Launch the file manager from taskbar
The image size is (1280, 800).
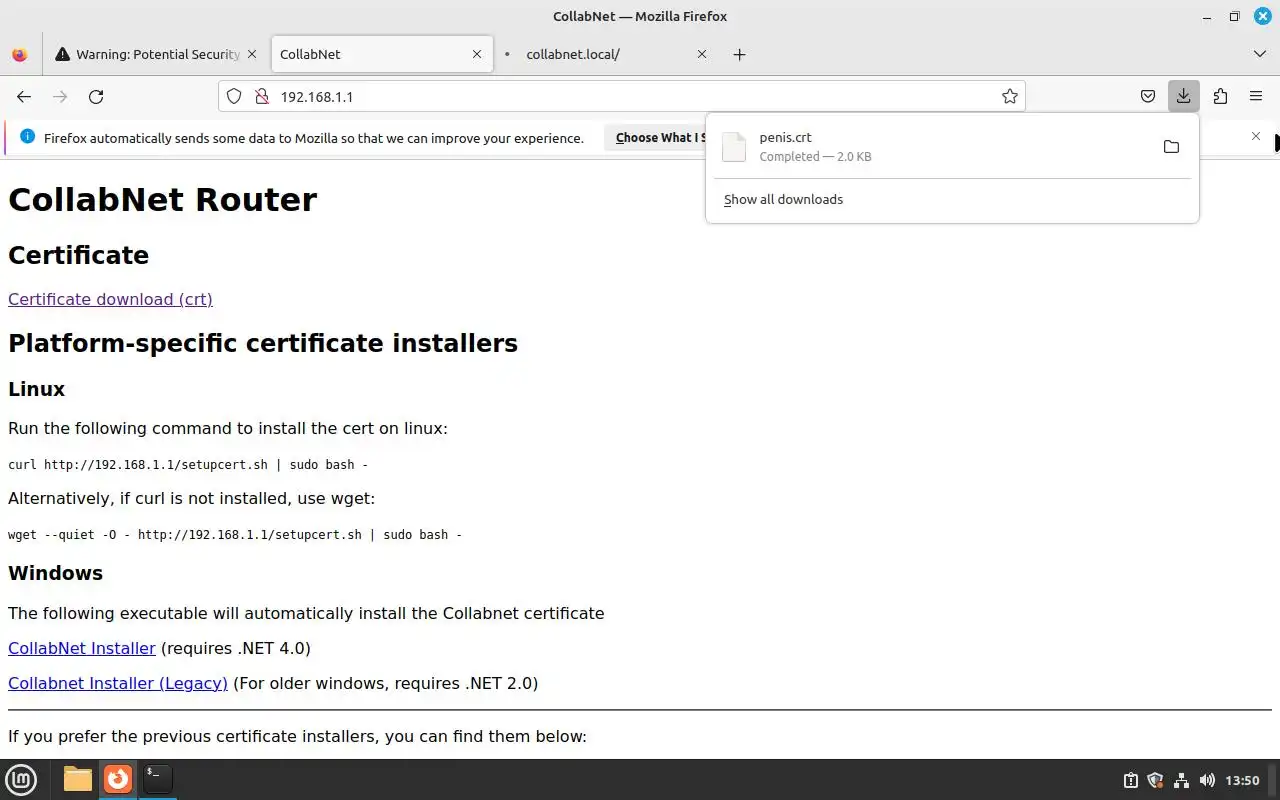[x=77, y=779]
